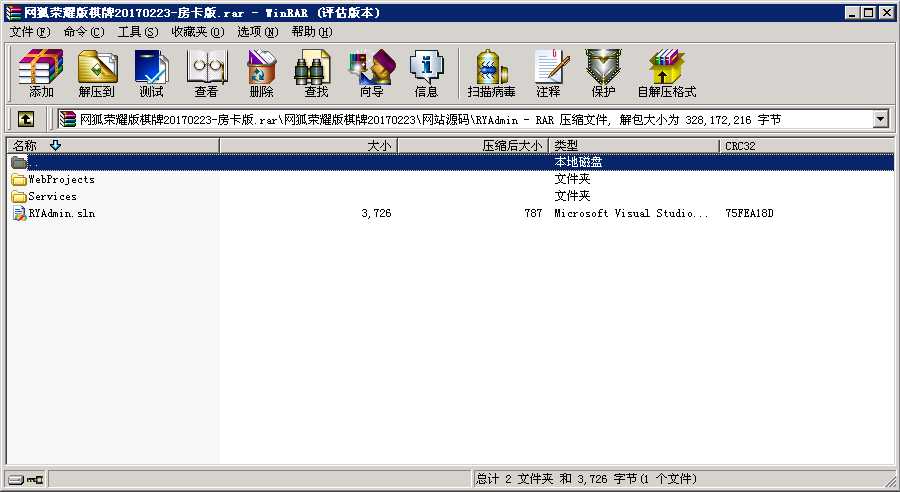Select the parent directory '..' row
Image resolution: width=900 pixels, height=492 pixels.
(x=451, y=162)
